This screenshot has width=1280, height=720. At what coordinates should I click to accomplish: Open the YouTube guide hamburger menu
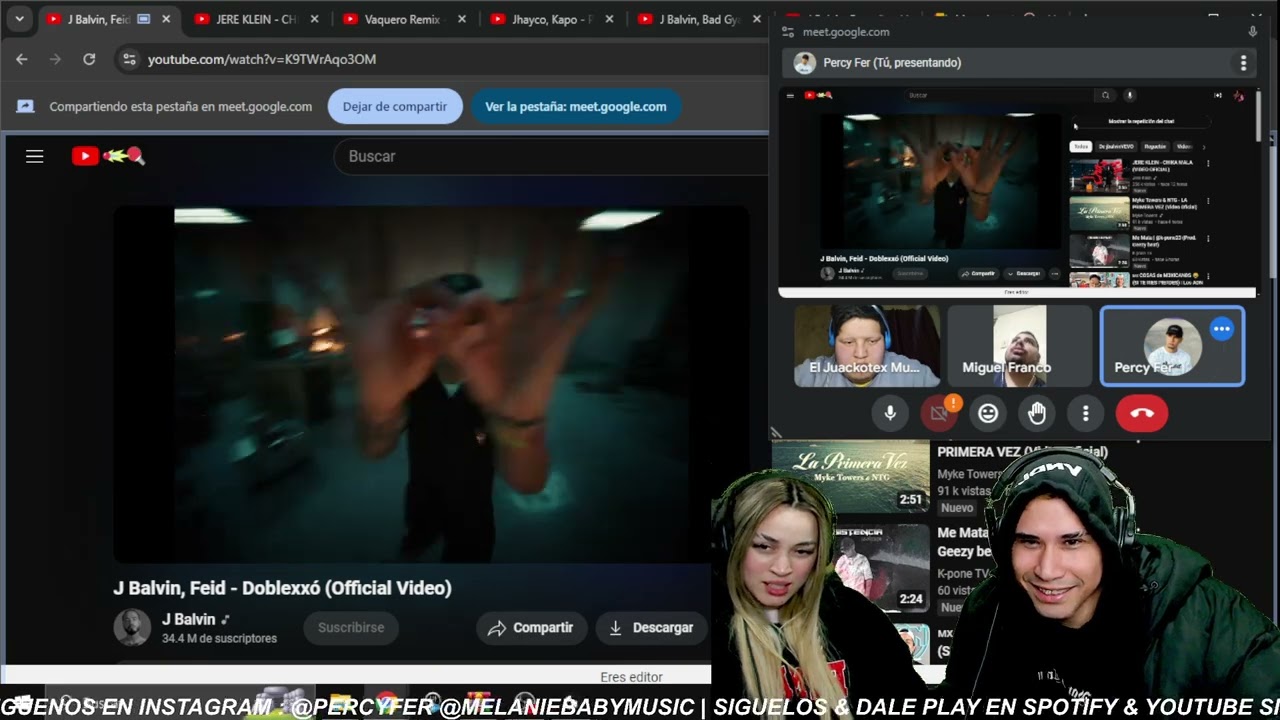pos(35,156)
